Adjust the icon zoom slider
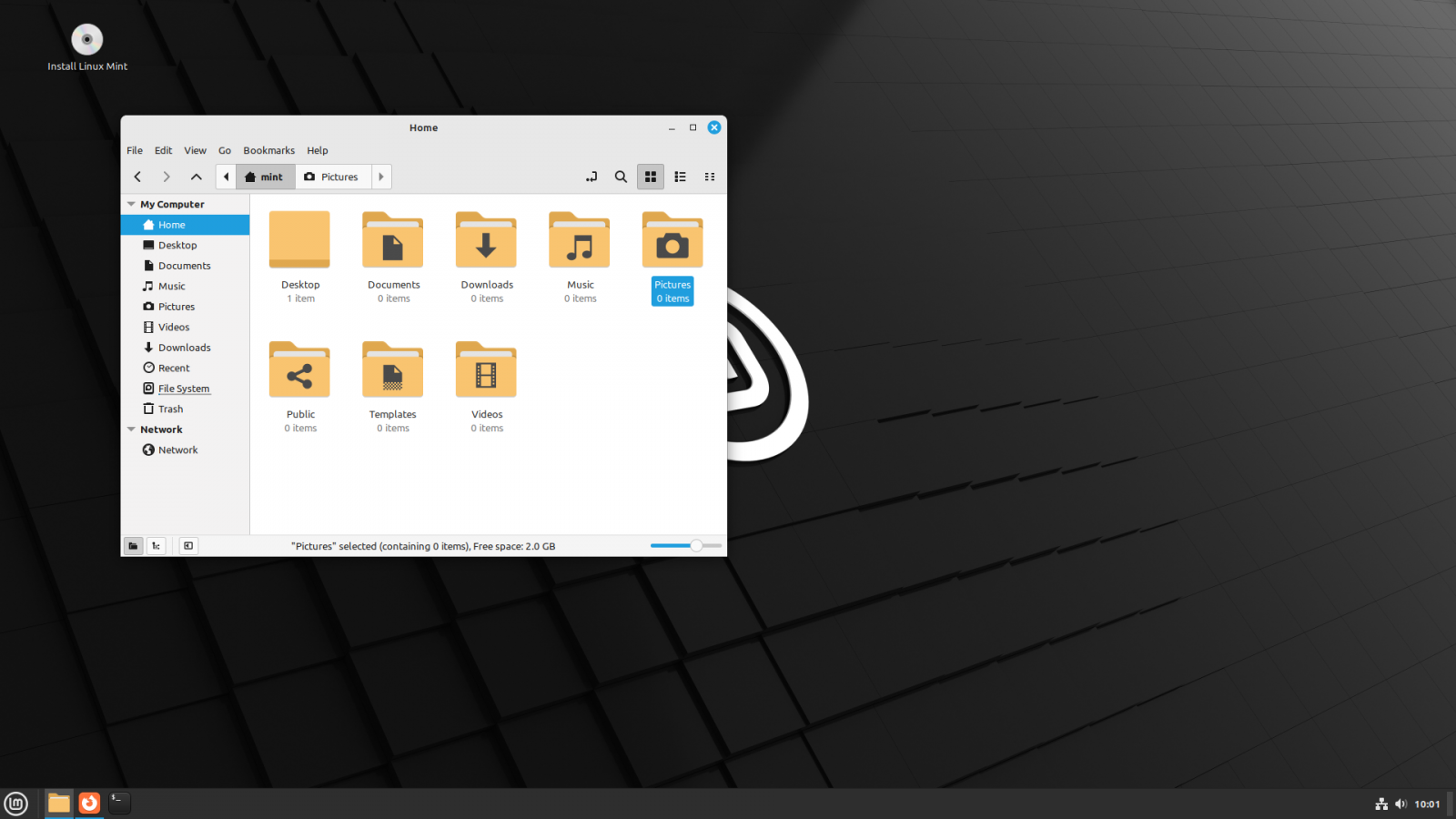 coord(696,545)
